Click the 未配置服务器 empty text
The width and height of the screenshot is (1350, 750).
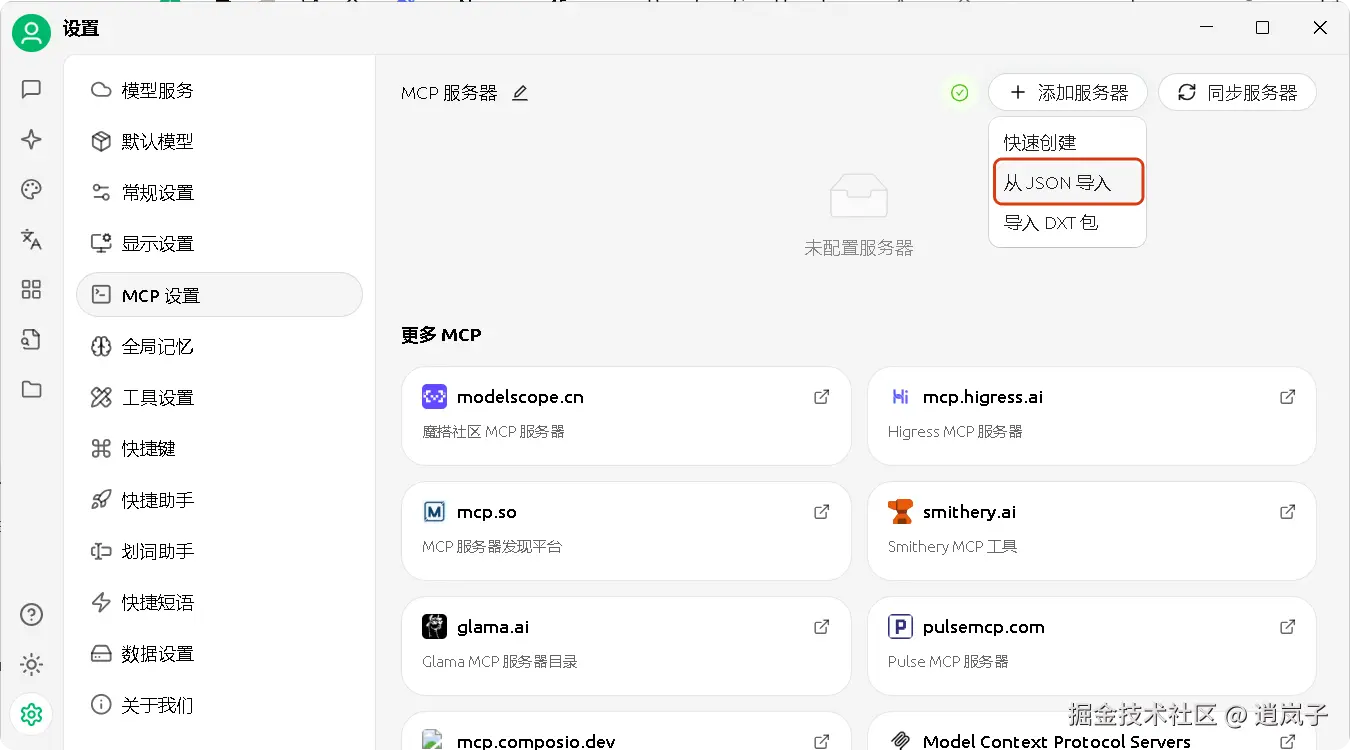coord(859,248)
